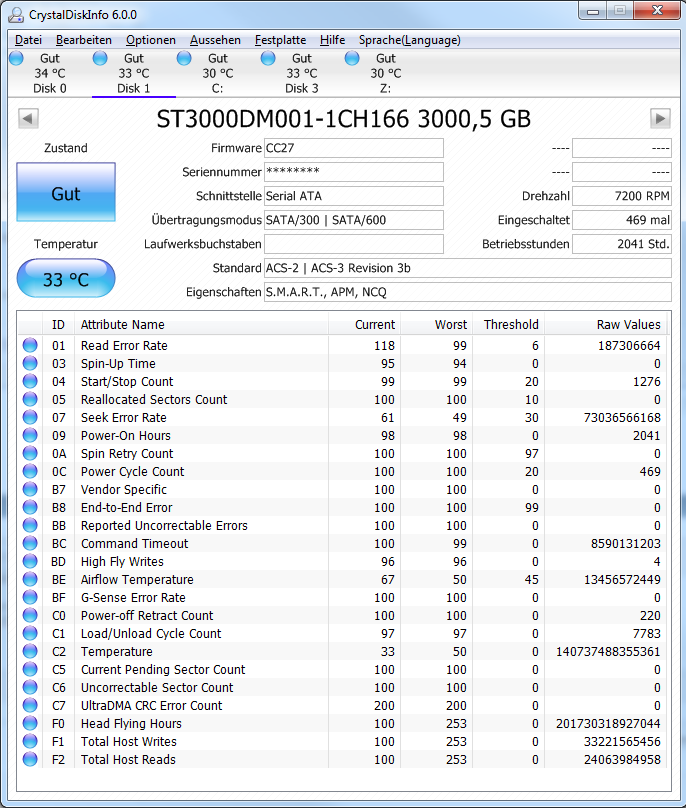686x808 pixels.
Task: Click status orb for High Fly Writes
Action: tap(30, 561)
